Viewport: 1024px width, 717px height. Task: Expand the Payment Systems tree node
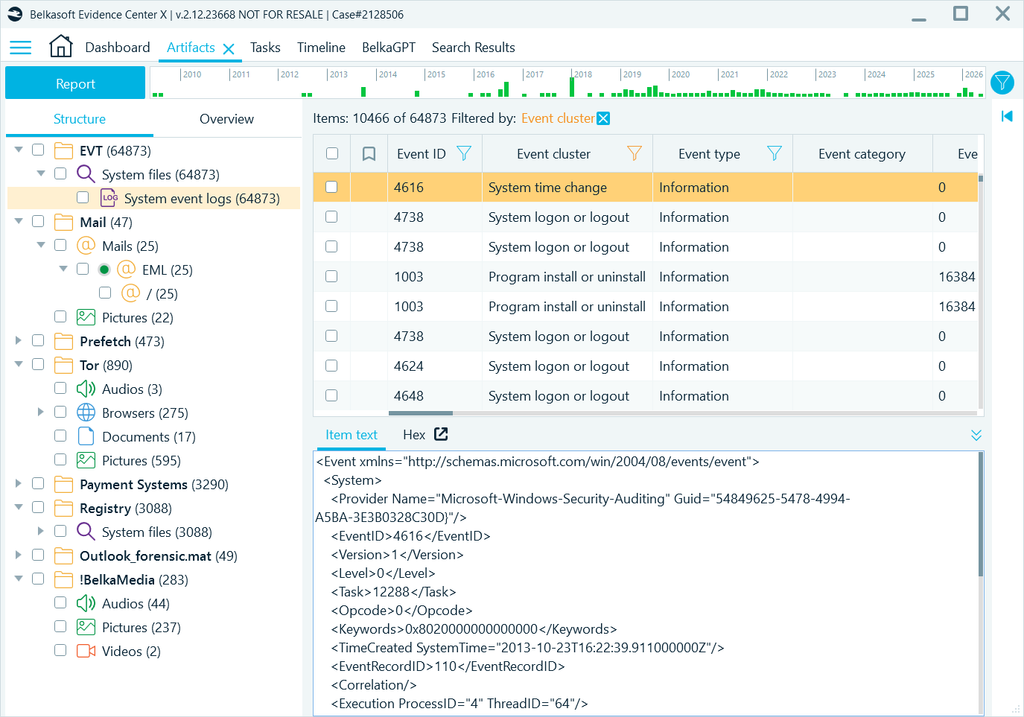[18, 483]
